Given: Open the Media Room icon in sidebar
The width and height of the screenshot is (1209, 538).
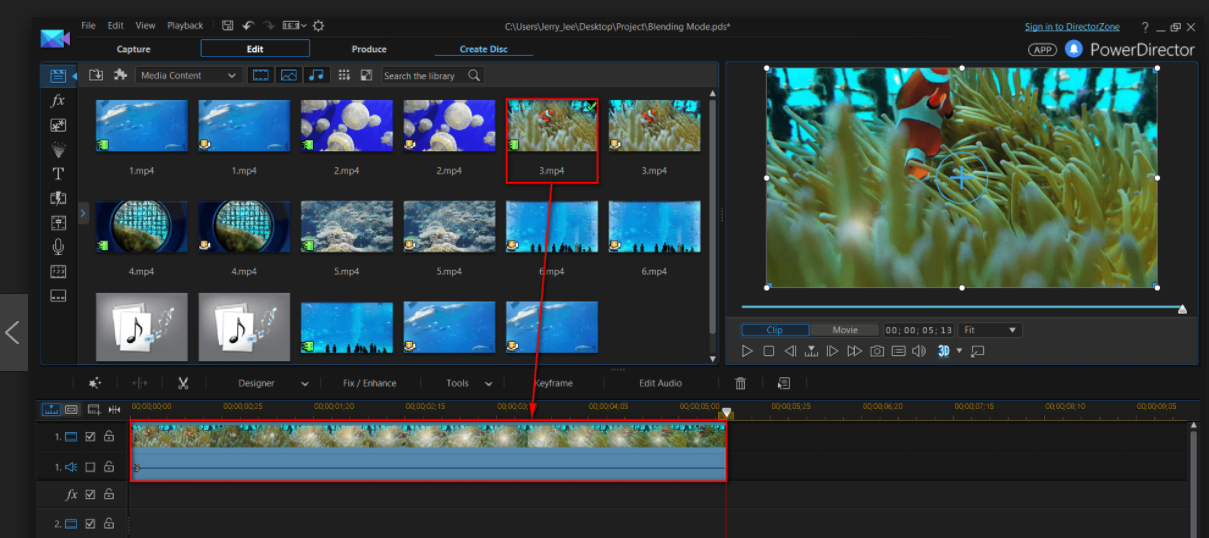Looking at the screenshot, I should point(58,76).
